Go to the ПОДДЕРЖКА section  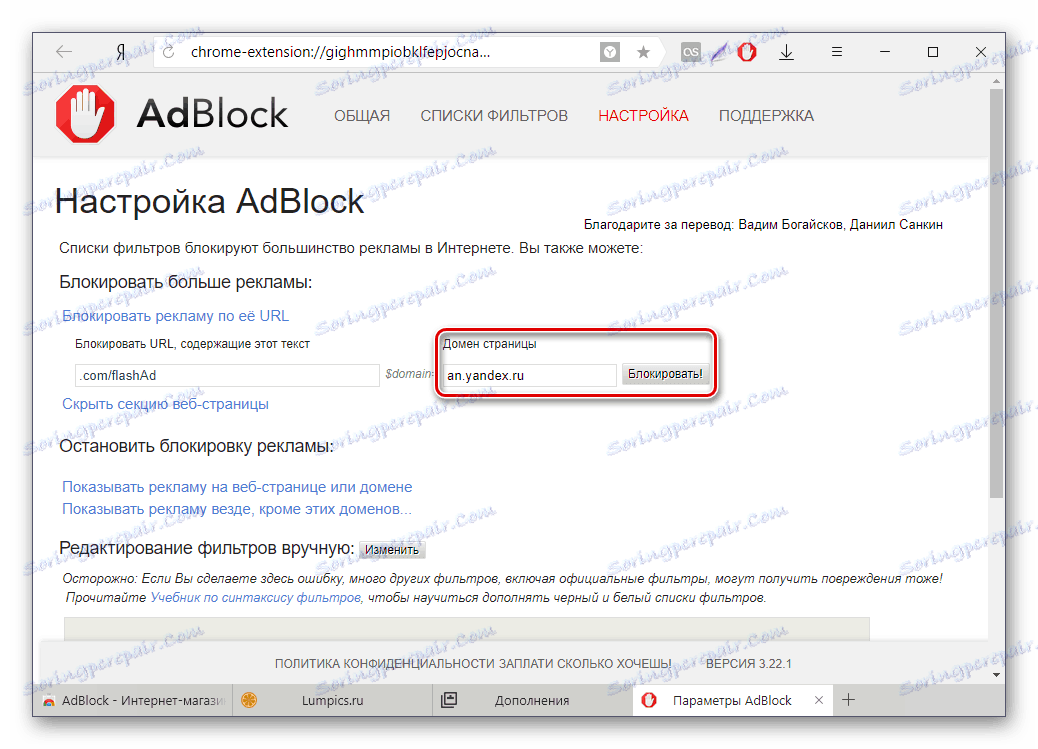766,116
